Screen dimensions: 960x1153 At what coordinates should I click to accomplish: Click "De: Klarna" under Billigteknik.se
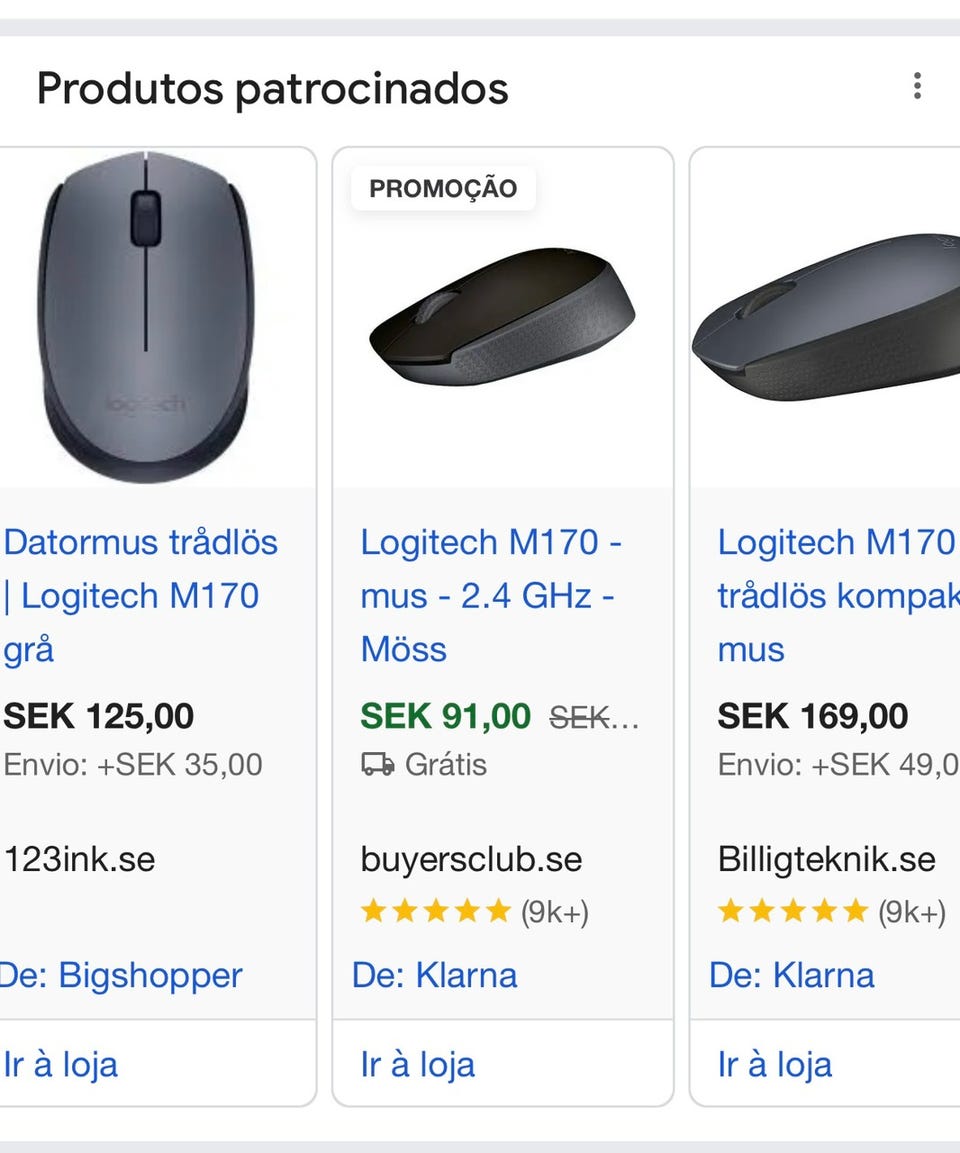coord(792,976)
